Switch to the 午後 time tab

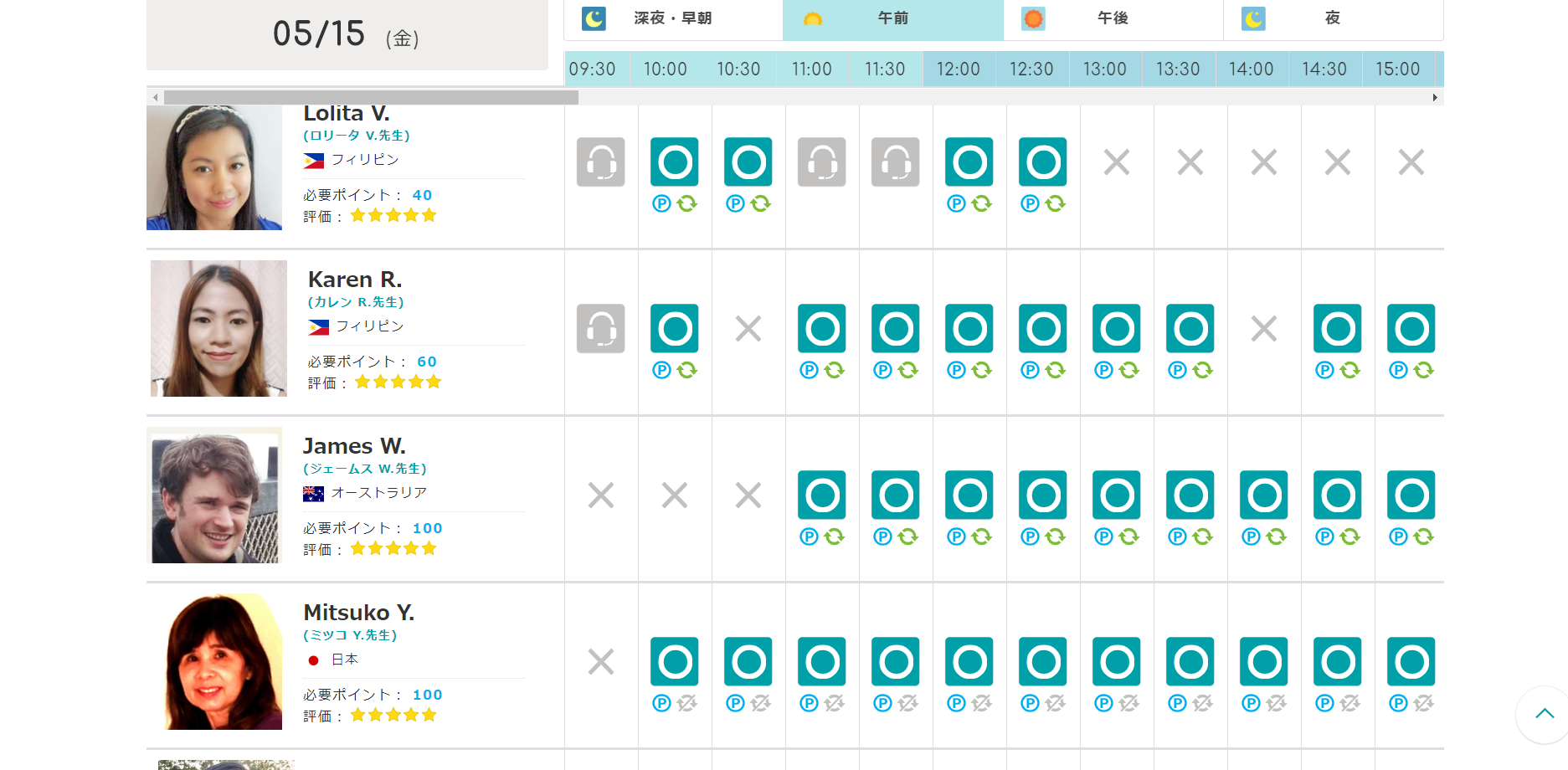pyautogui.click(x=1113, y=18)
